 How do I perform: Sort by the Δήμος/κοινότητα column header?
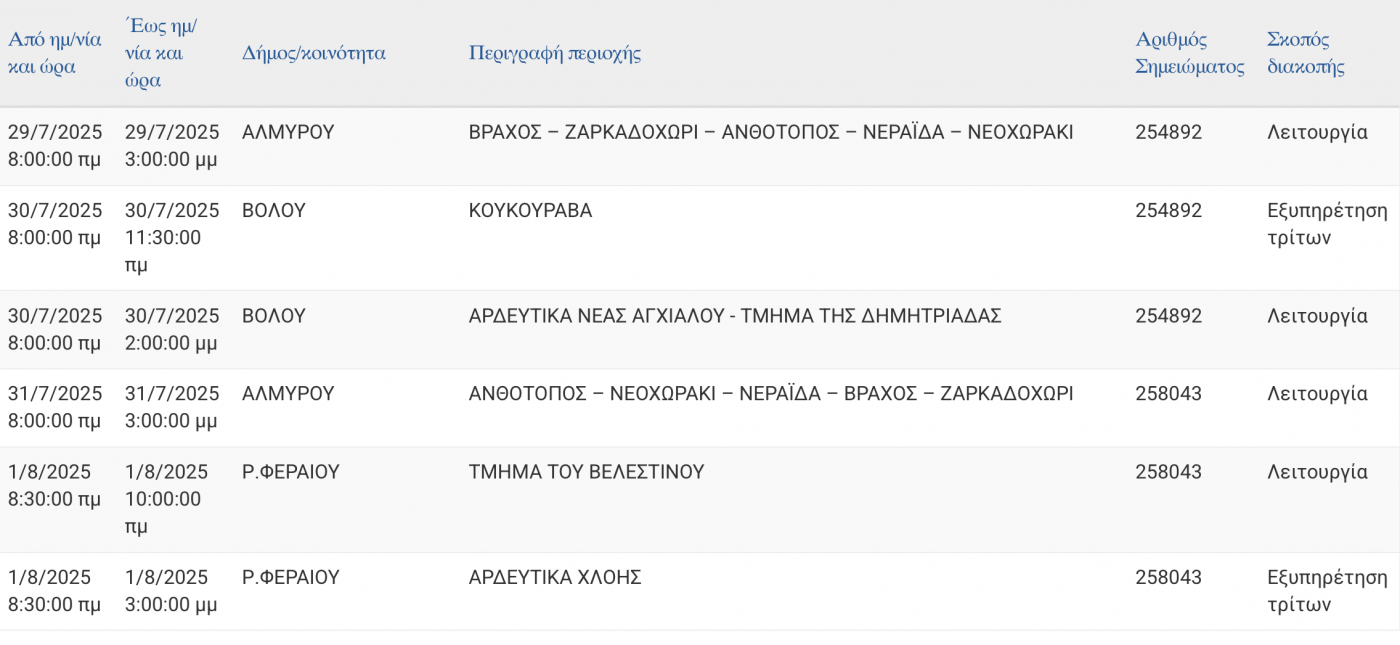pyautogui.click(x=314, y=53)
